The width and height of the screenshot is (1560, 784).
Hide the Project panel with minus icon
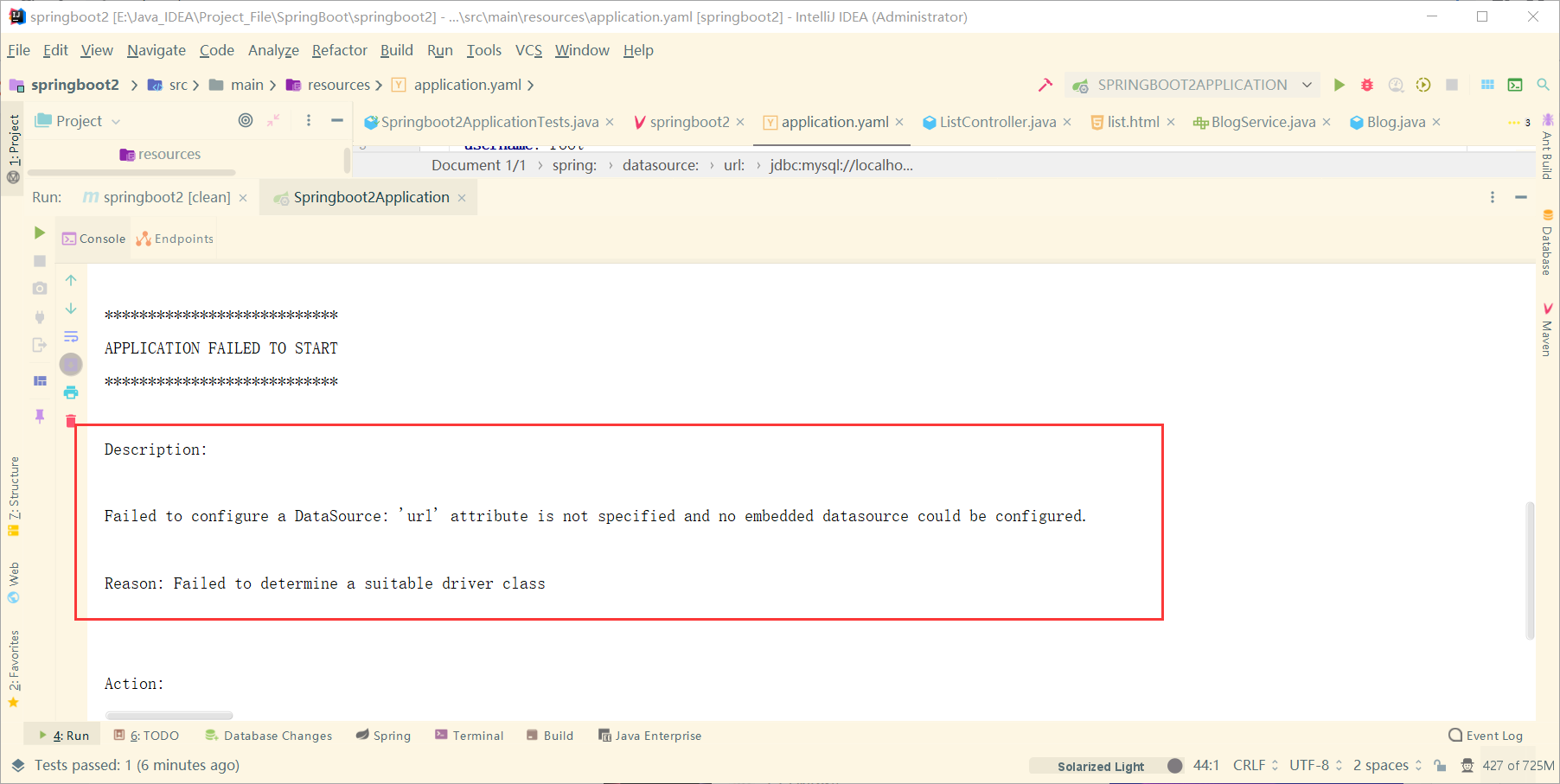click(337, 120)
